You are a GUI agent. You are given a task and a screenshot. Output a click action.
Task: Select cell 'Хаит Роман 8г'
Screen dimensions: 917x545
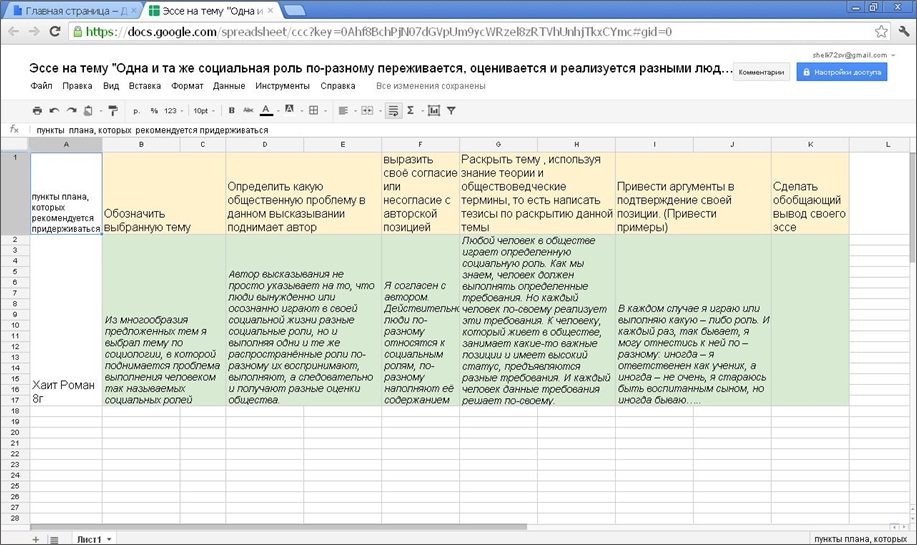coord(66,320)
